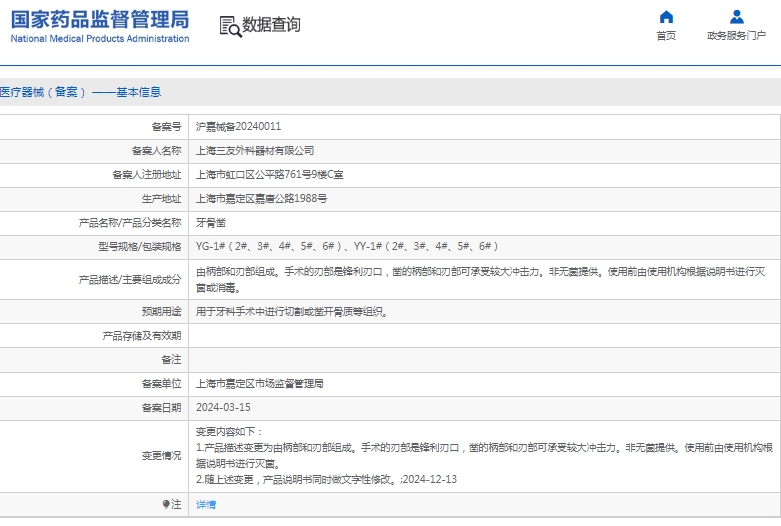Select the product description starting 由柄部和刃部组成
This screenshot has width=781, height=526.
(x=480, y=279)
